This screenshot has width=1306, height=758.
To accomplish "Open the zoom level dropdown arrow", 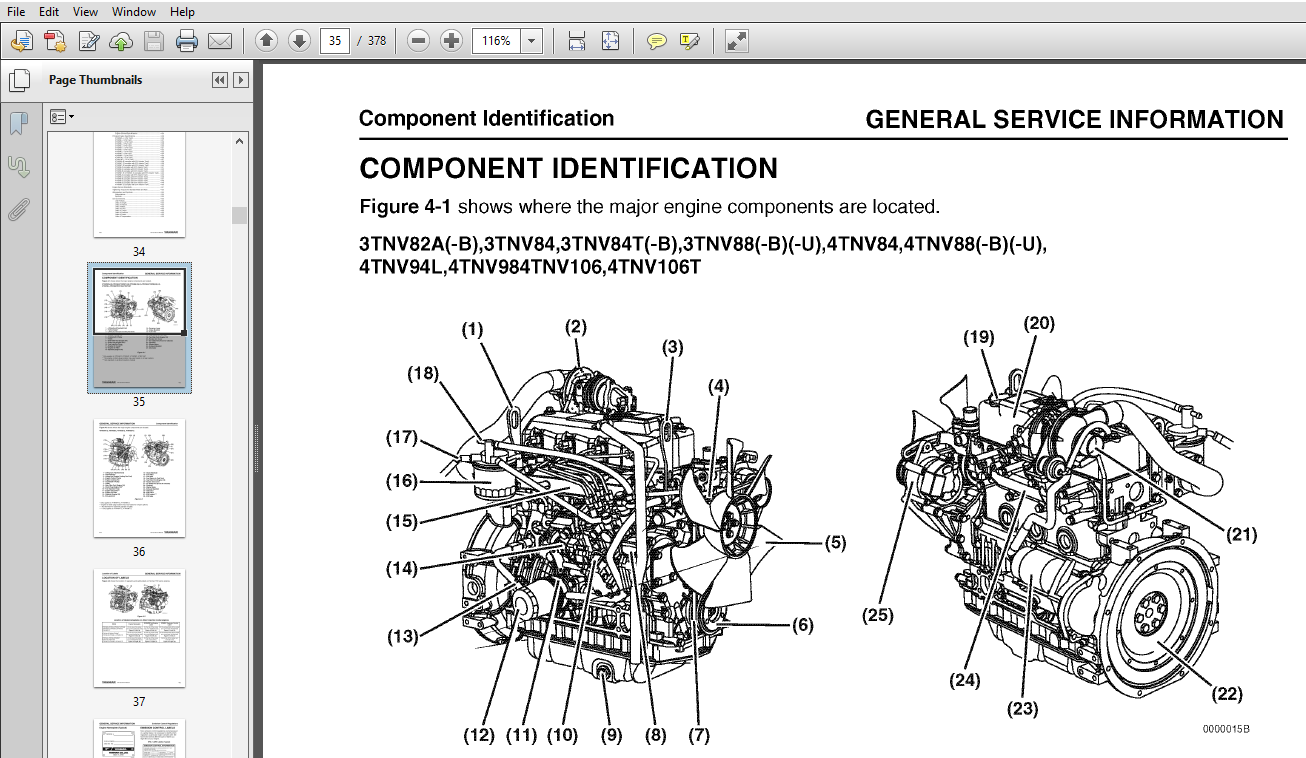I will [x=531, y=41].
